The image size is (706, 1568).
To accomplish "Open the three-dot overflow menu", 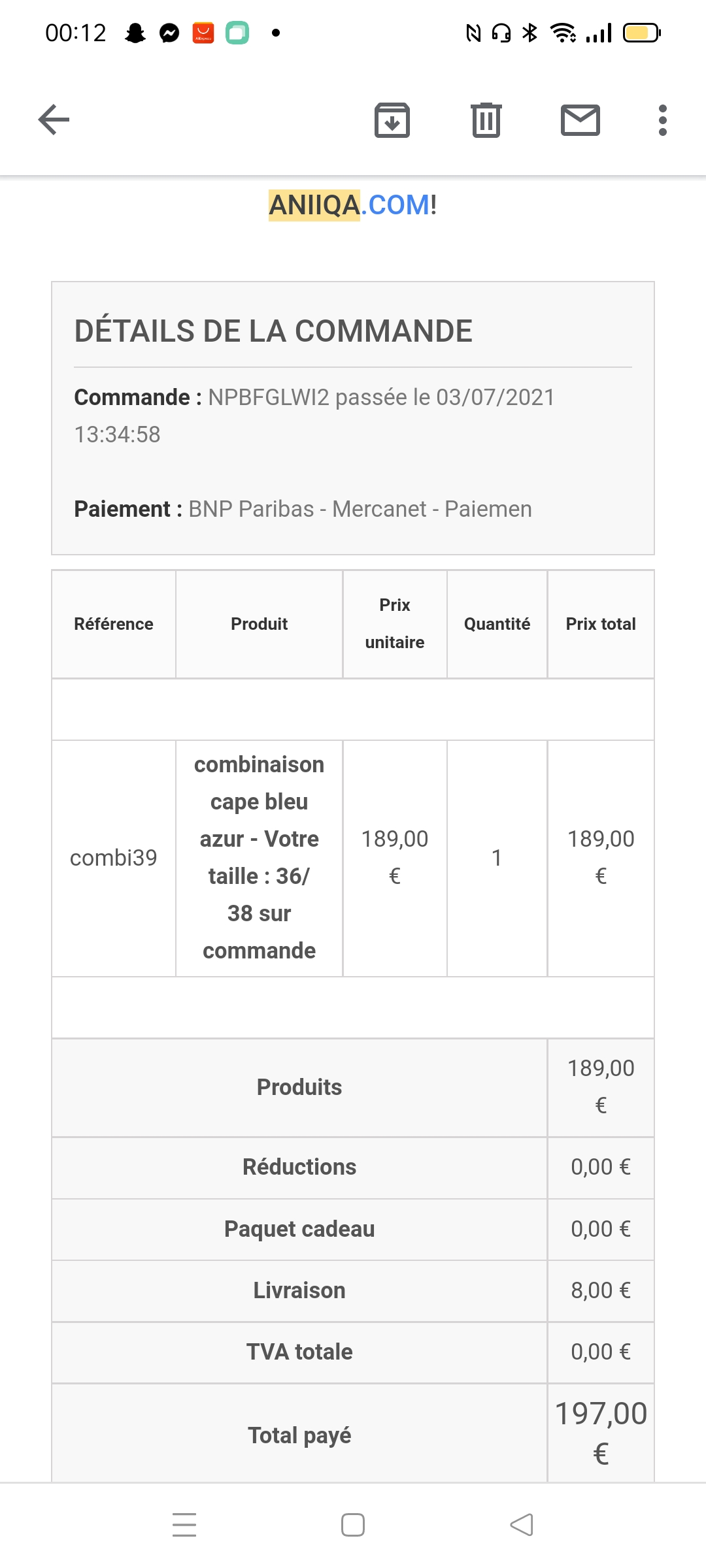I will coord(663,120).
